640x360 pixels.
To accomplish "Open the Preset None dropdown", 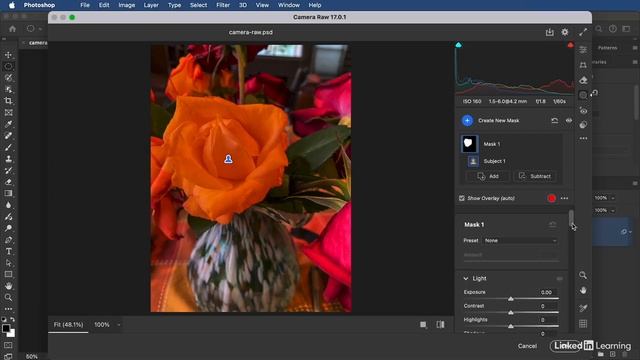I will click(x=520, y=240).
